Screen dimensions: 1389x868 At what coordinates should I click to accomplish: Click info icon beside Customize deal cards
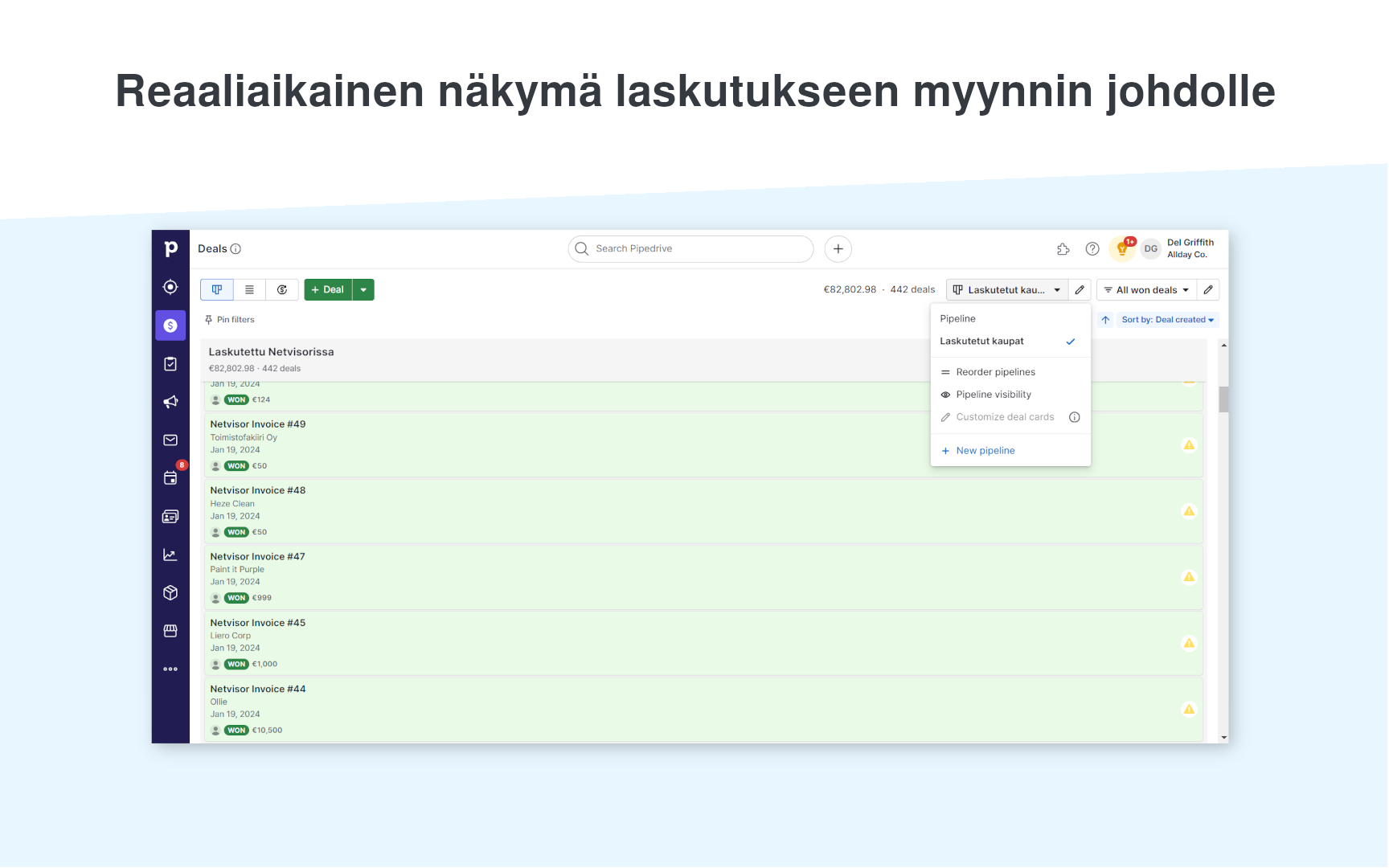[1075, 417]
